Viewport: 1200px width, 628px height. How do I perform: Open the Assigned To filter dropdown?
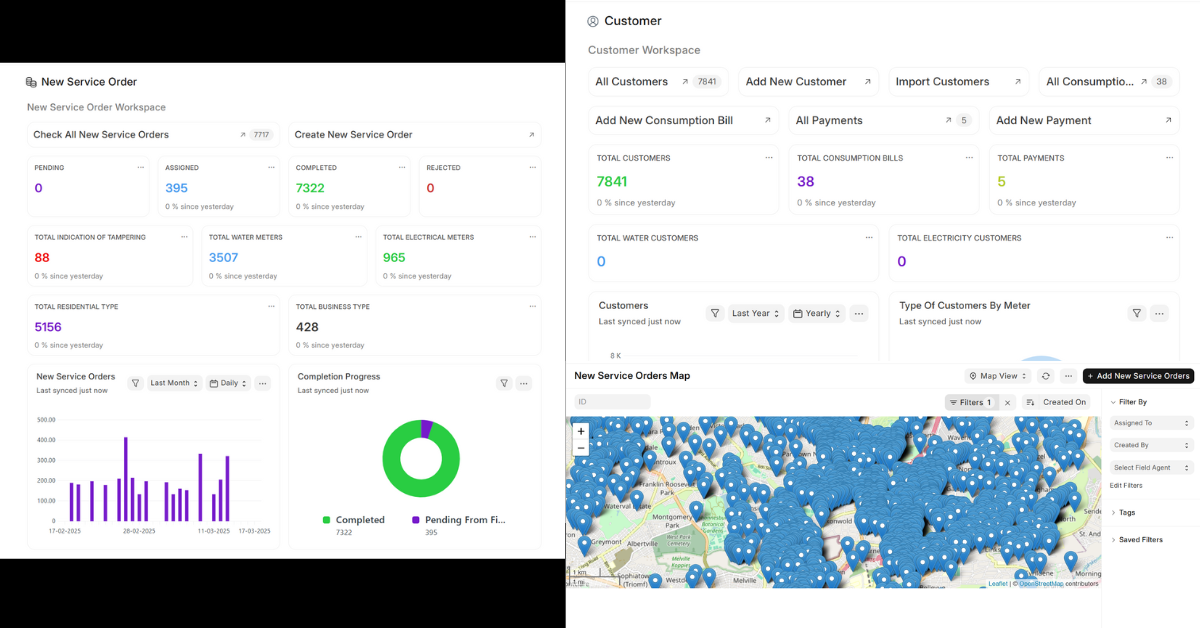pos(1152,423)
